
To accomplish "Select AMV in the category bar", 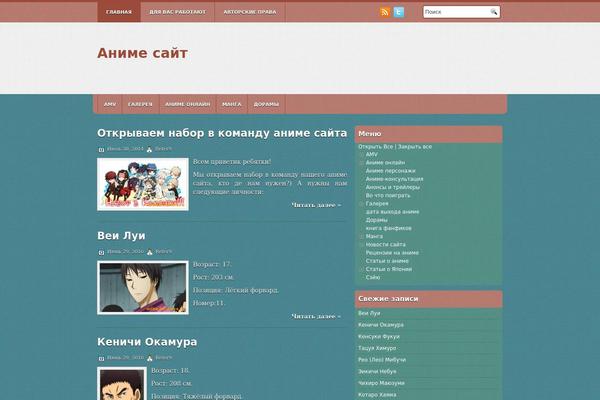I will (110, 104).
